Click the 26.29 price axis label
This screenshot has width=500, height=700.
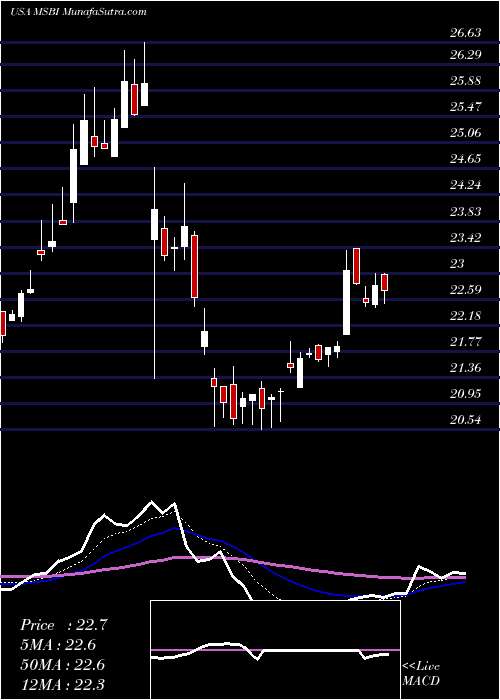466,55
